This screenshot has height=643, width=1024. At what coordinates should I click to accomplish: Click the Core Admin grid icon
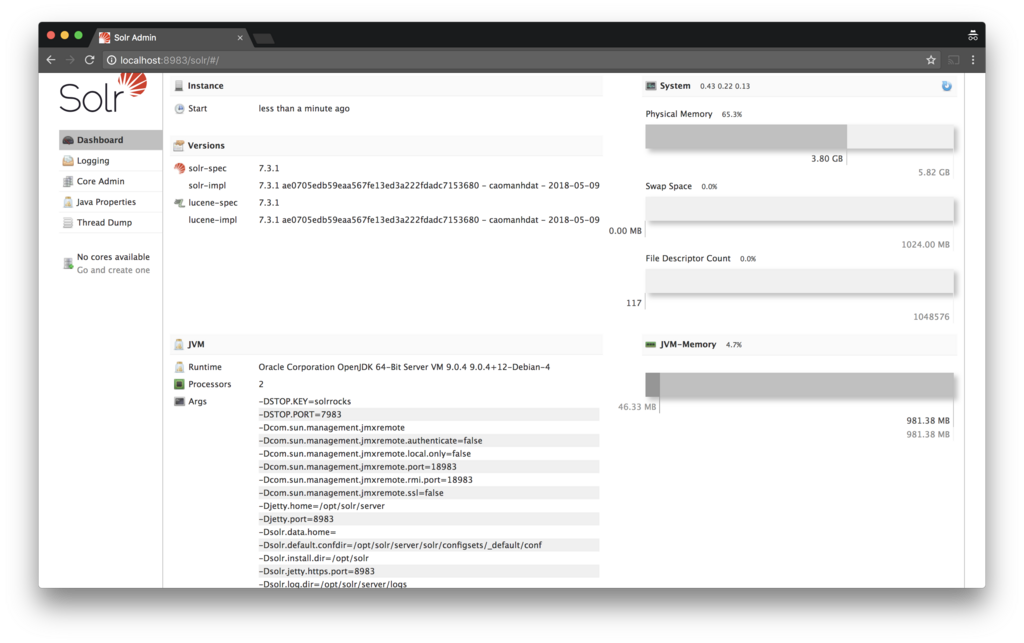pyautogui.click(x=68, y=181)
